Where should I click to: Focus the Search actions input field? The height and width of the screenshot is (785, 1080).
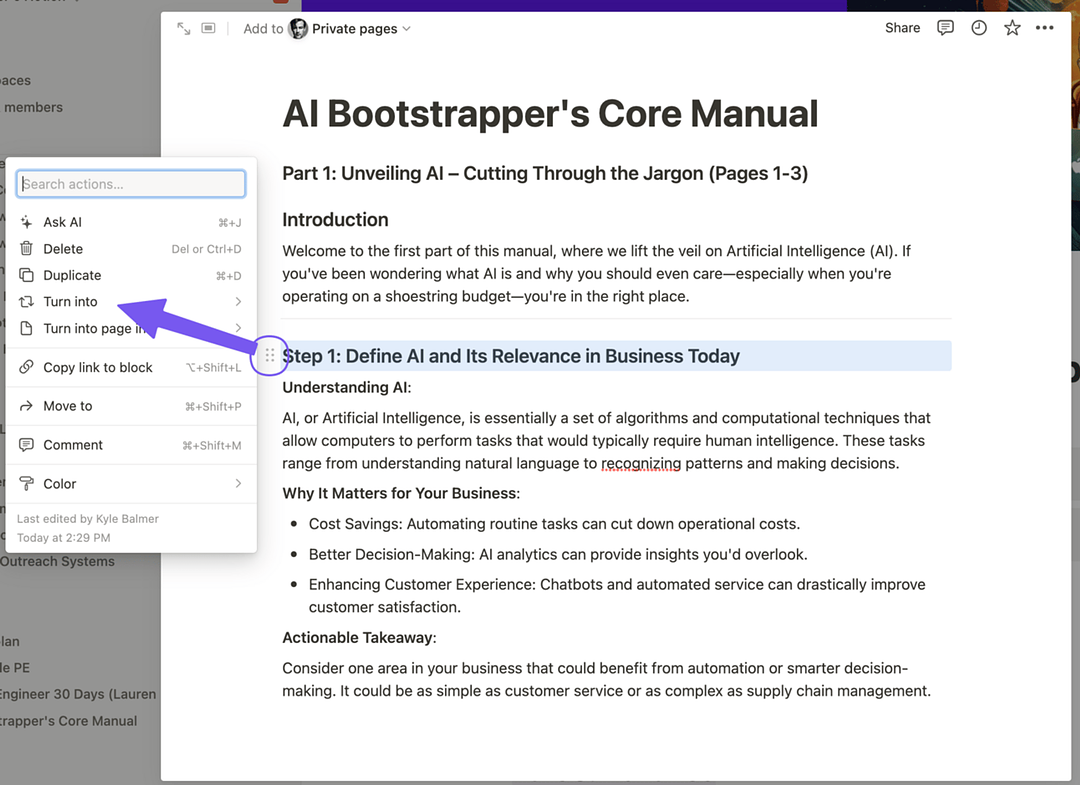(x=131, y=184)
